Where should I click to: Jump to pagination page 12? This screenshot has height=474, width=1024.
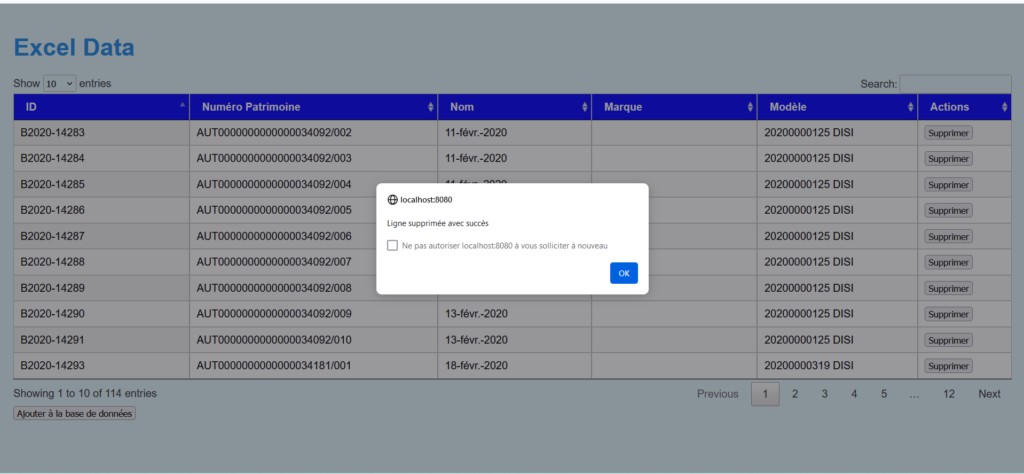[x=948, y=394]
